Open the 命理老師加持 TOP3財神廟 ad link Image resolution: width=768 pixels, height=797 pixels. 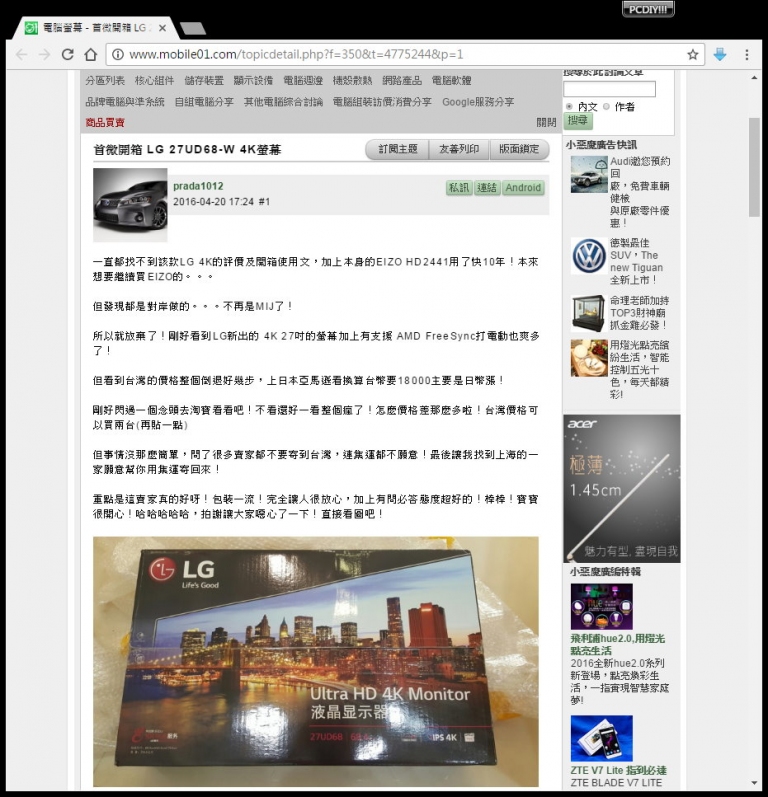639,313
